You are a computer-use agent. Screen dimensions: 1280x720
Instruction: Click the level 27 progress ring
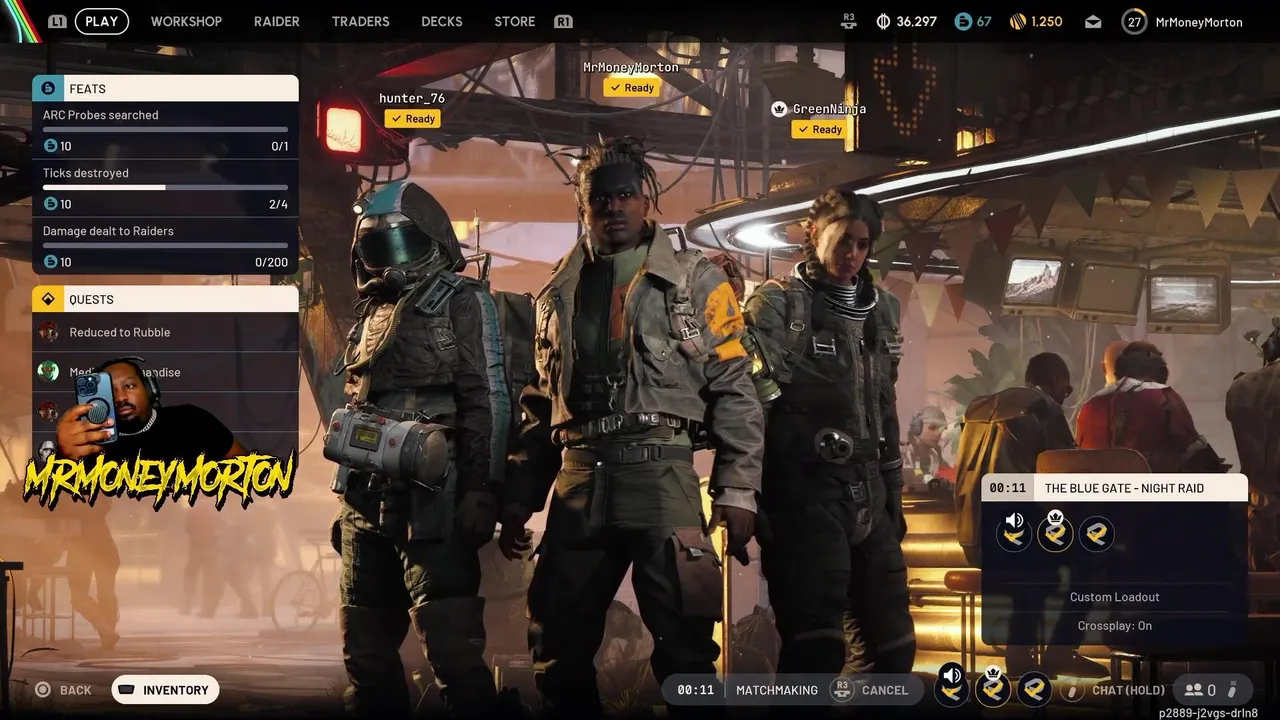(x=1134, y=21)
